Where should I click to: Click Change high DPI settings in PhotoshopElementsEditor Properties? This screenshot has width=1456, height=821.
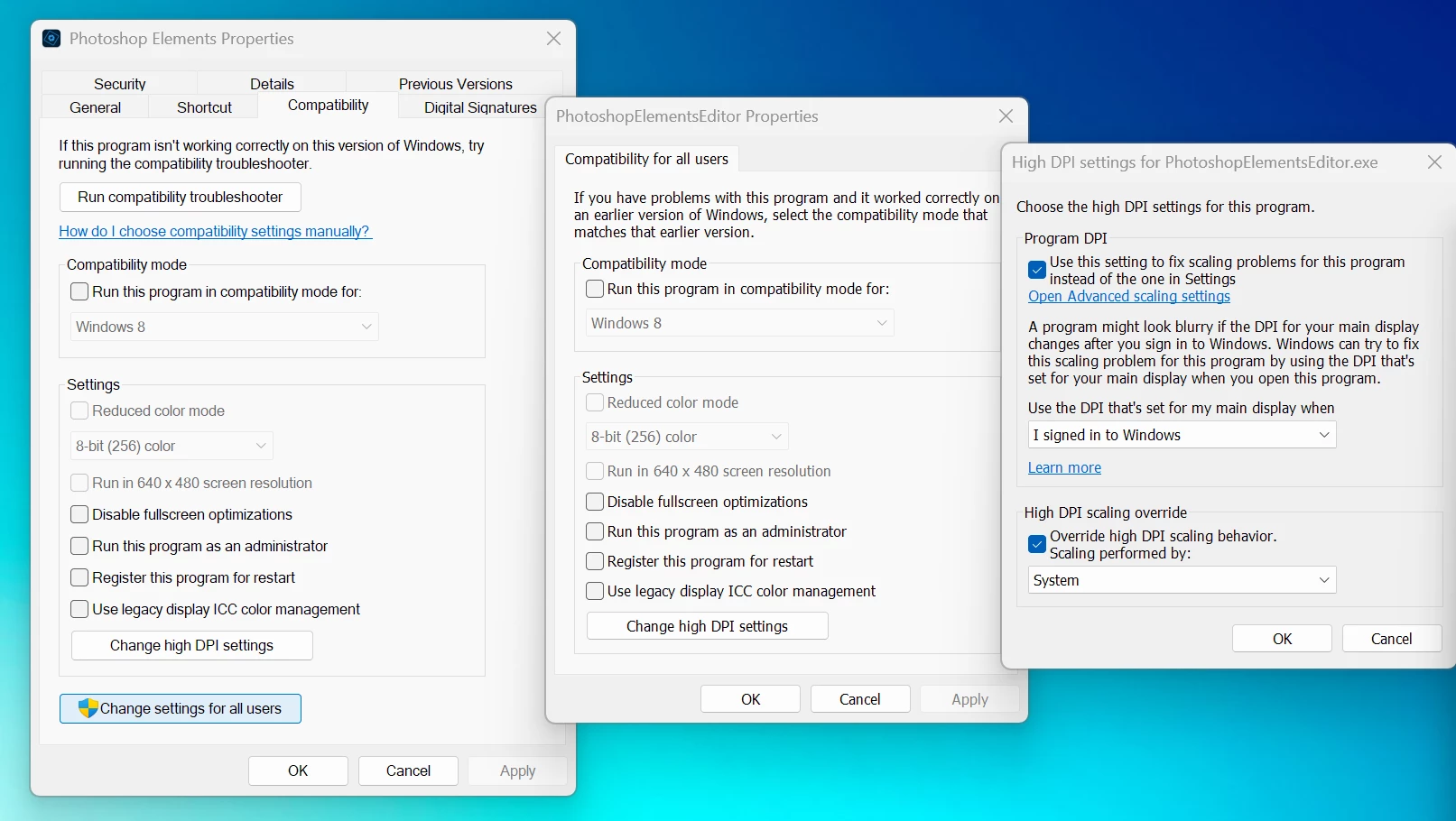pos(707,626)
